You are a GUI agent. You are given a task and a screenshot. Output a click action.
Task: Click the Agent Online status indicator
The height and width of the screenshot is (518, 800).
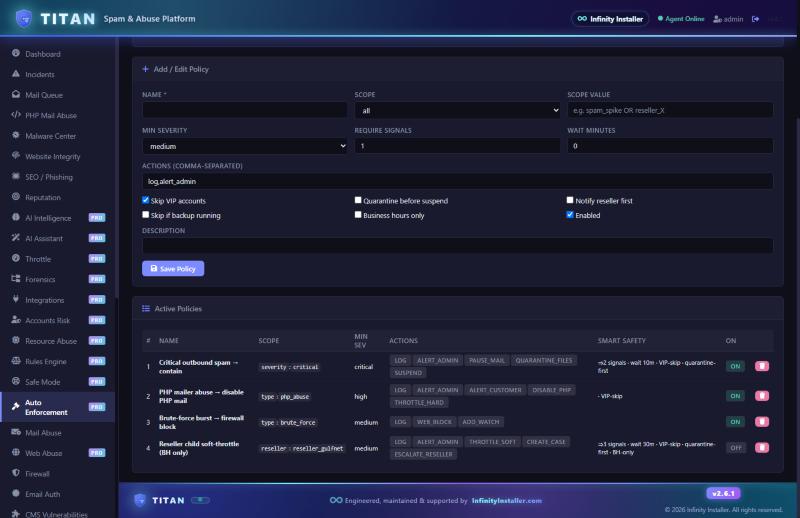[681, 19]
